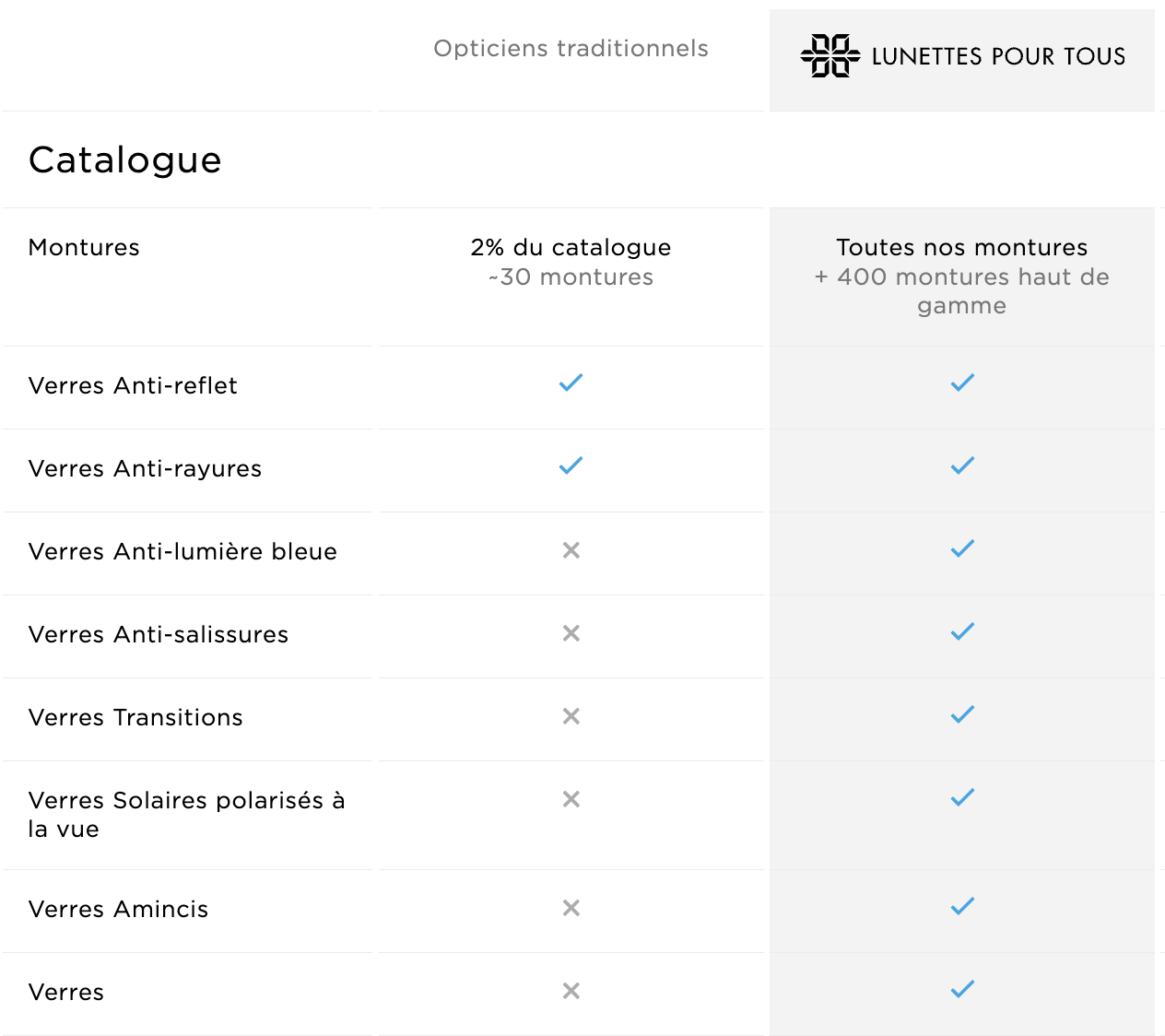Click Lunettes Pour Tous Verres Amincis checkmark
Image resolution: width=1165 pixels, height=1036 pixels.
pyautogui.click(x=962, y=906)
